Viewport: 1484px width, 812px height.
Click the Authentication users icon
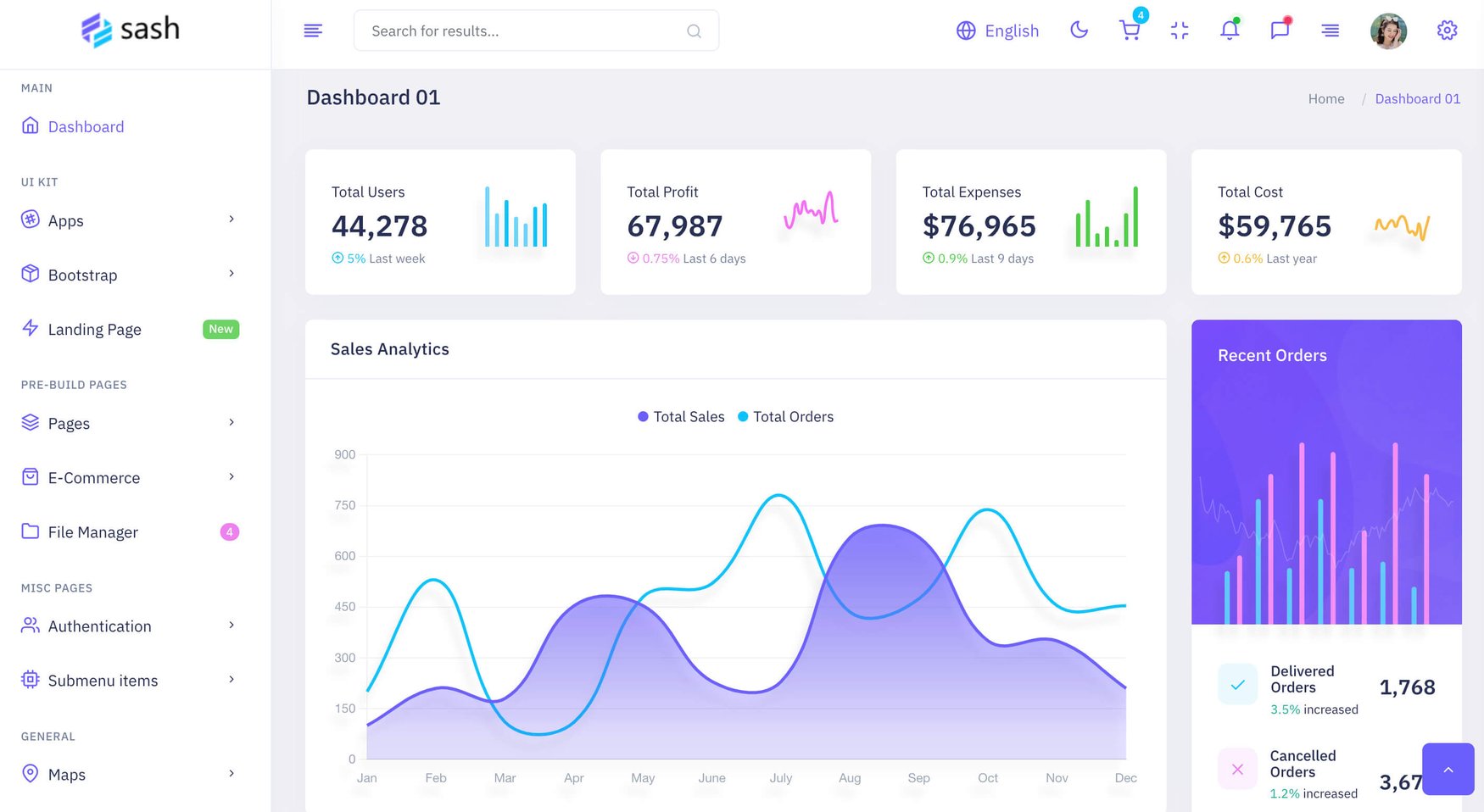coord(31,626)
